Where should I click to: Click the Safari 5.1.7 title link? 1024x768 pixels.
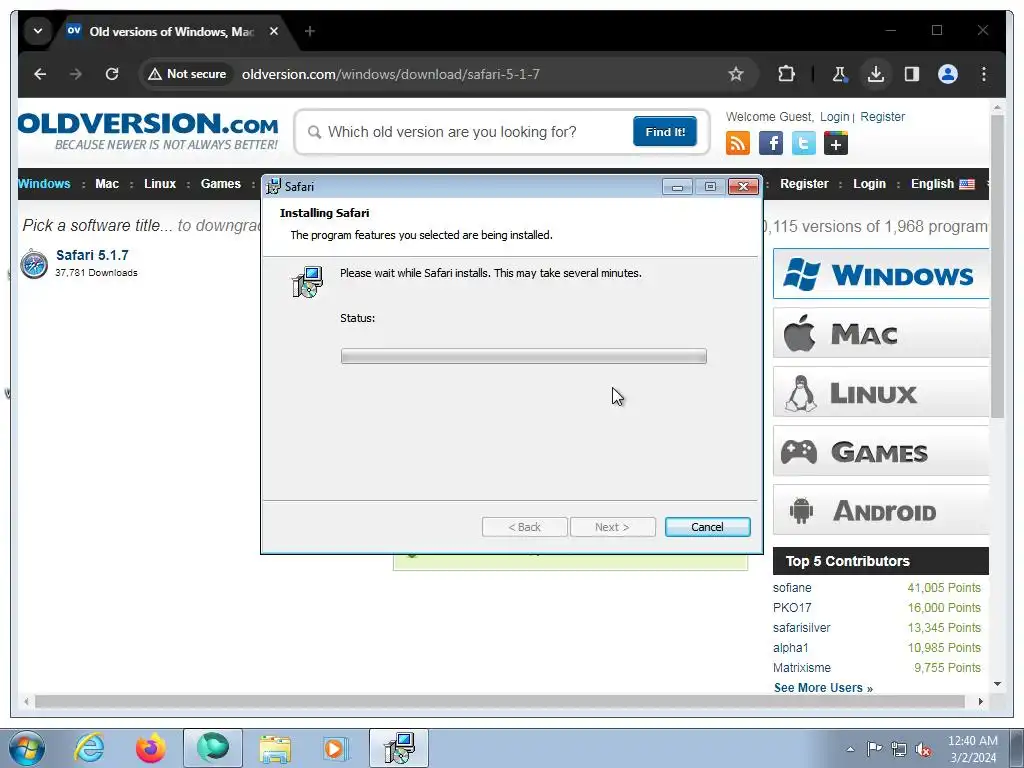tap(92, 255)
